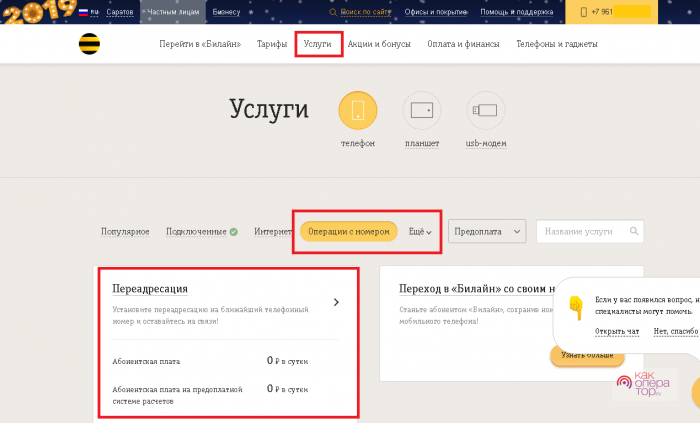The image size is (700, 423).
Task: Click the search magnifier in Название услуги field
Action: click(634, 231)
